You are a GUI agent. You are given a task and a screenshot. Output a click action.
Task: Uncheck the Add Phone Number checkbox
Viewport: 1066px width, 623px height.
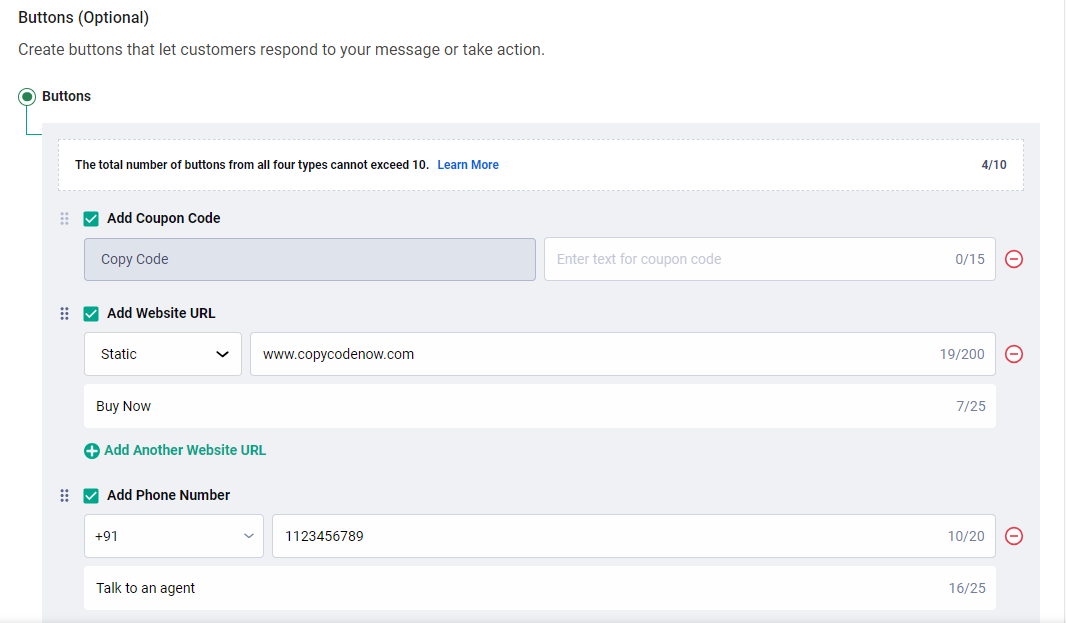click(x=91, y=495)
